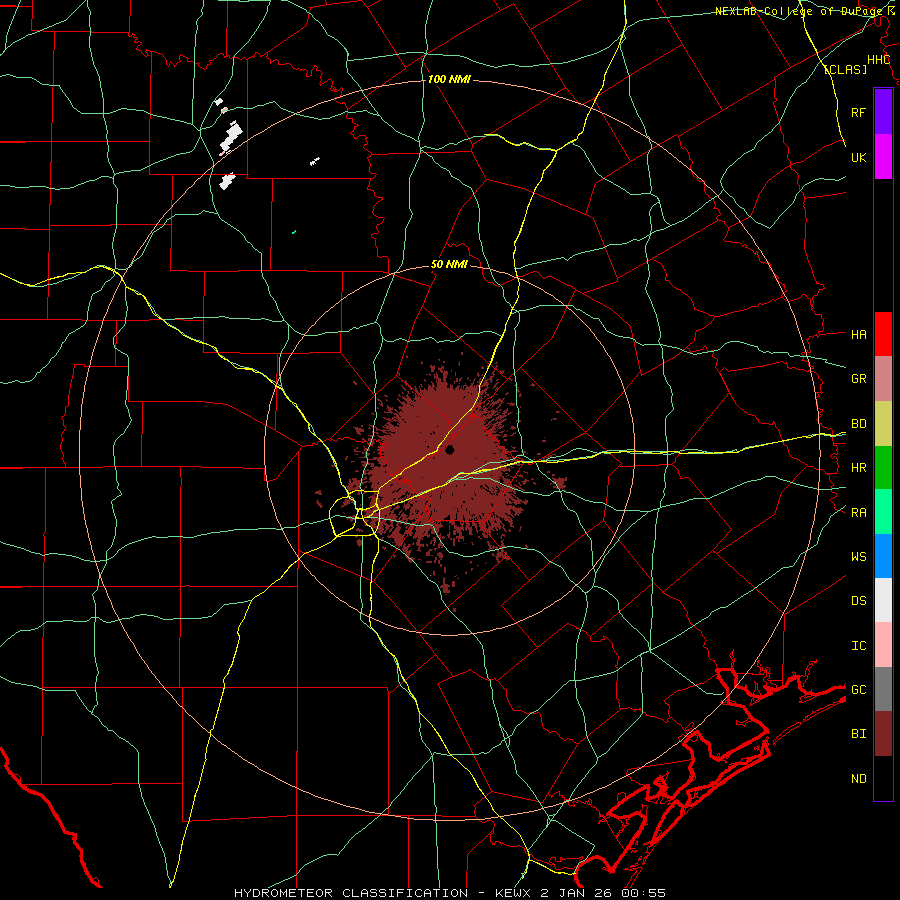Click the blue WS legend swatch
900x900 pixels.
883,556
